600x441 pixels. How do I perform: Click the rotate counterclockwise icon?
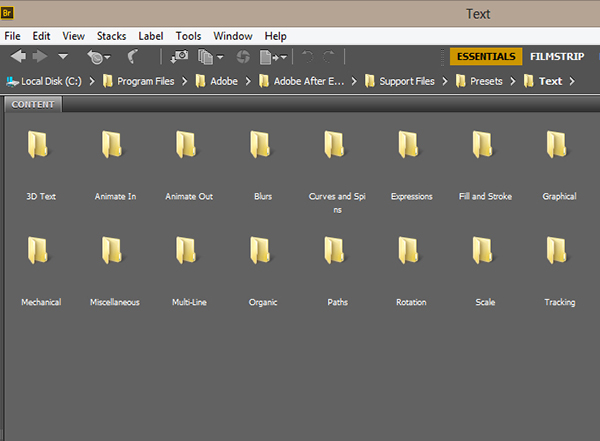pos(307,57)
